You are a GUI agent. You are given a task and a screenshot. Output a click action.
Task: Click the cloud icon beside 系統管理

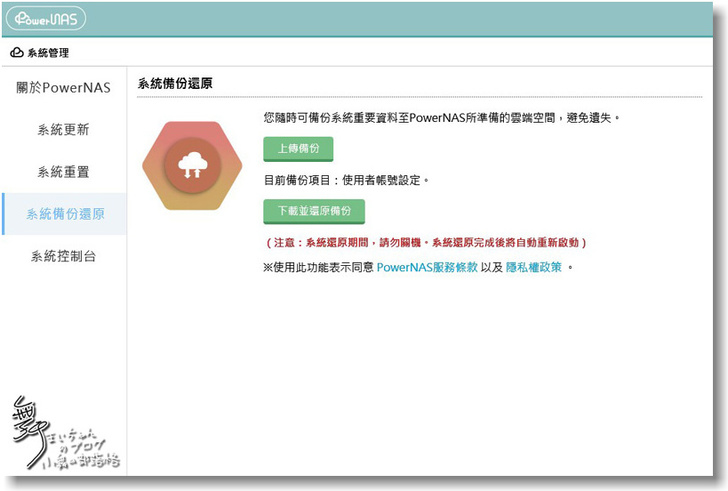click(17, 52)
